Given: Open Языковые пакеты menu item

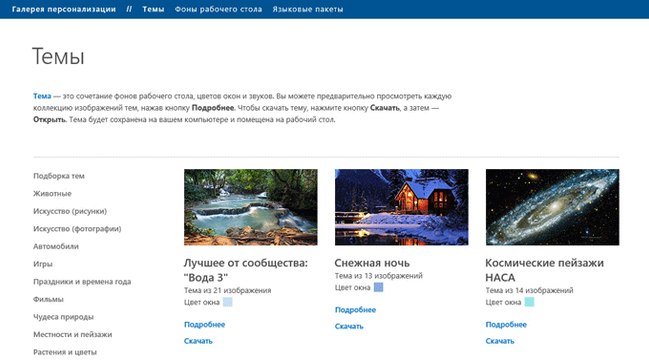Looking at the screenshot, I should click(308, 9).
